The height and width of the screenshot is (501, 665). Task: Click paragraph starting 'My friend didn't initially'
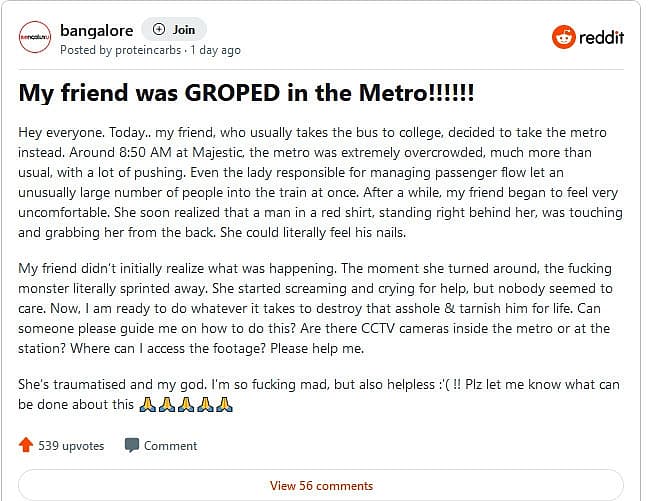tap(315, 308)
